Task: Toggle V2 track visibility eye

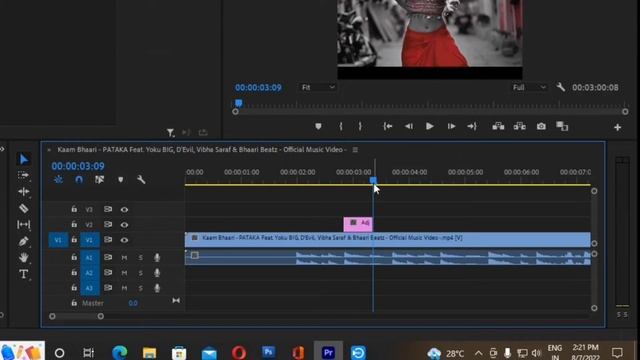Action: click(124, 224)
